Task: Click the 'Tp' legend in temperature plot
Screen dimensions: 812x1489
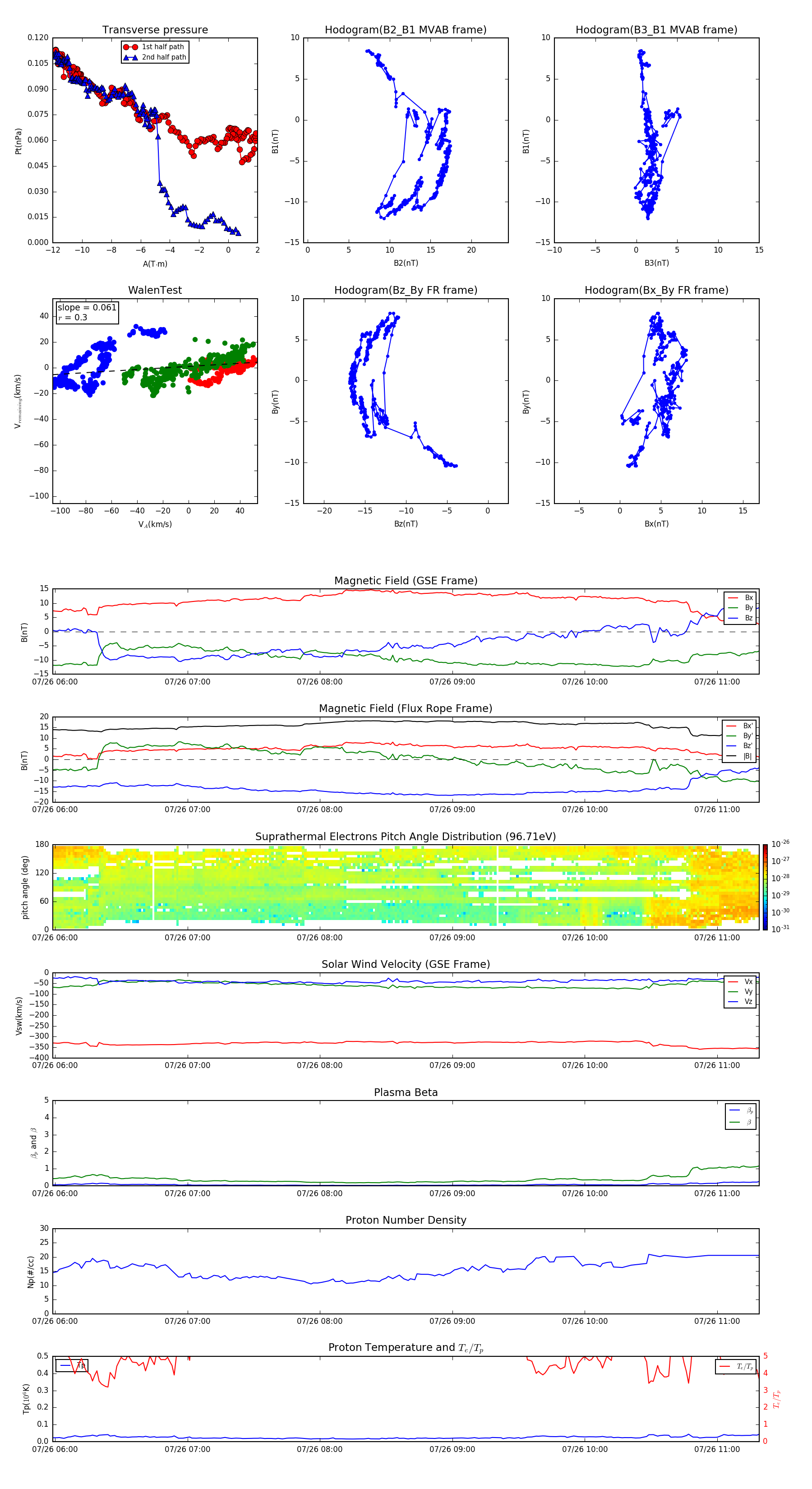Action: 72,1365
